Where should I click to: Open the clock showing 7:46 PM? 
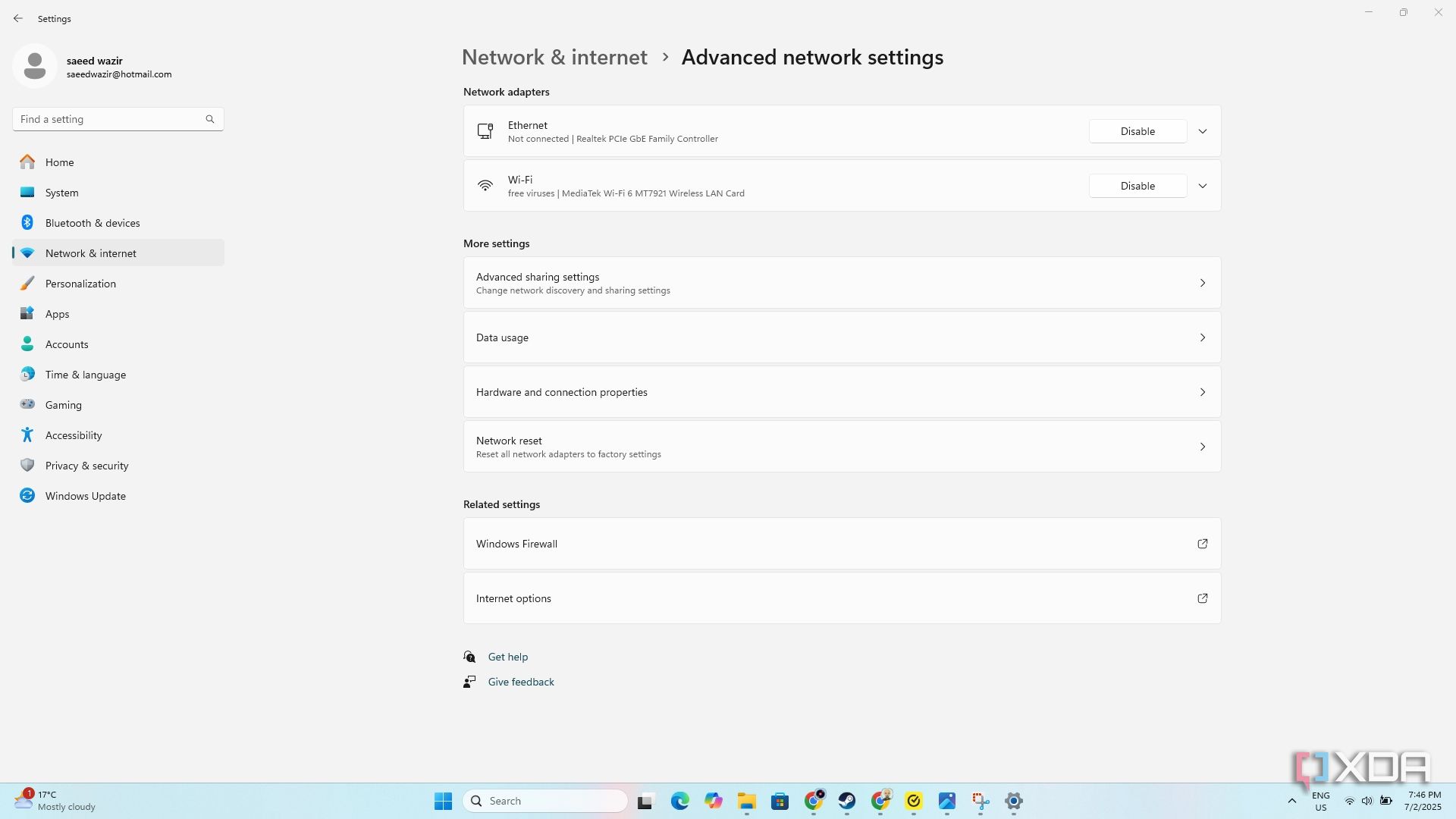[1423, 801]
